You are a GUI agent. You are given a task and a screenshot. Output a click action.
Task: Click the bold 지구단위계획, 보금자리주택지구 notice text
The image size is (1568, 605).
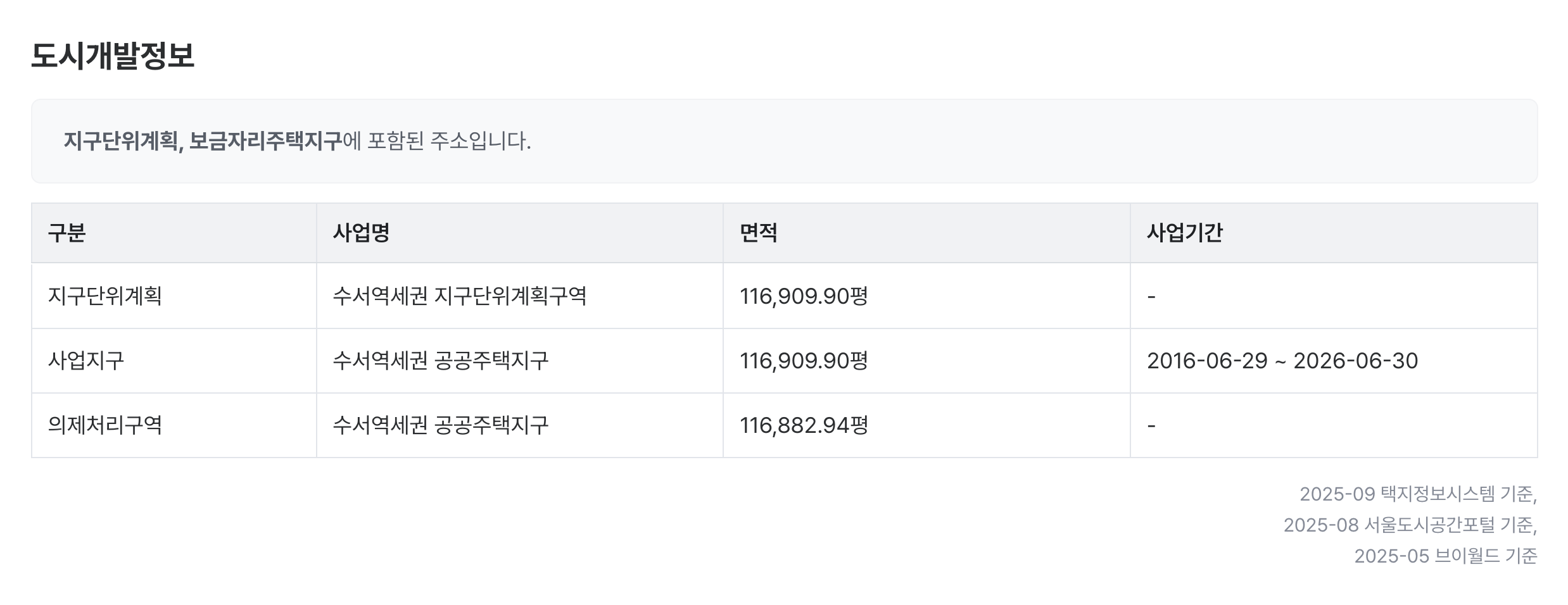pyautogui.click(x=203, y=140)
